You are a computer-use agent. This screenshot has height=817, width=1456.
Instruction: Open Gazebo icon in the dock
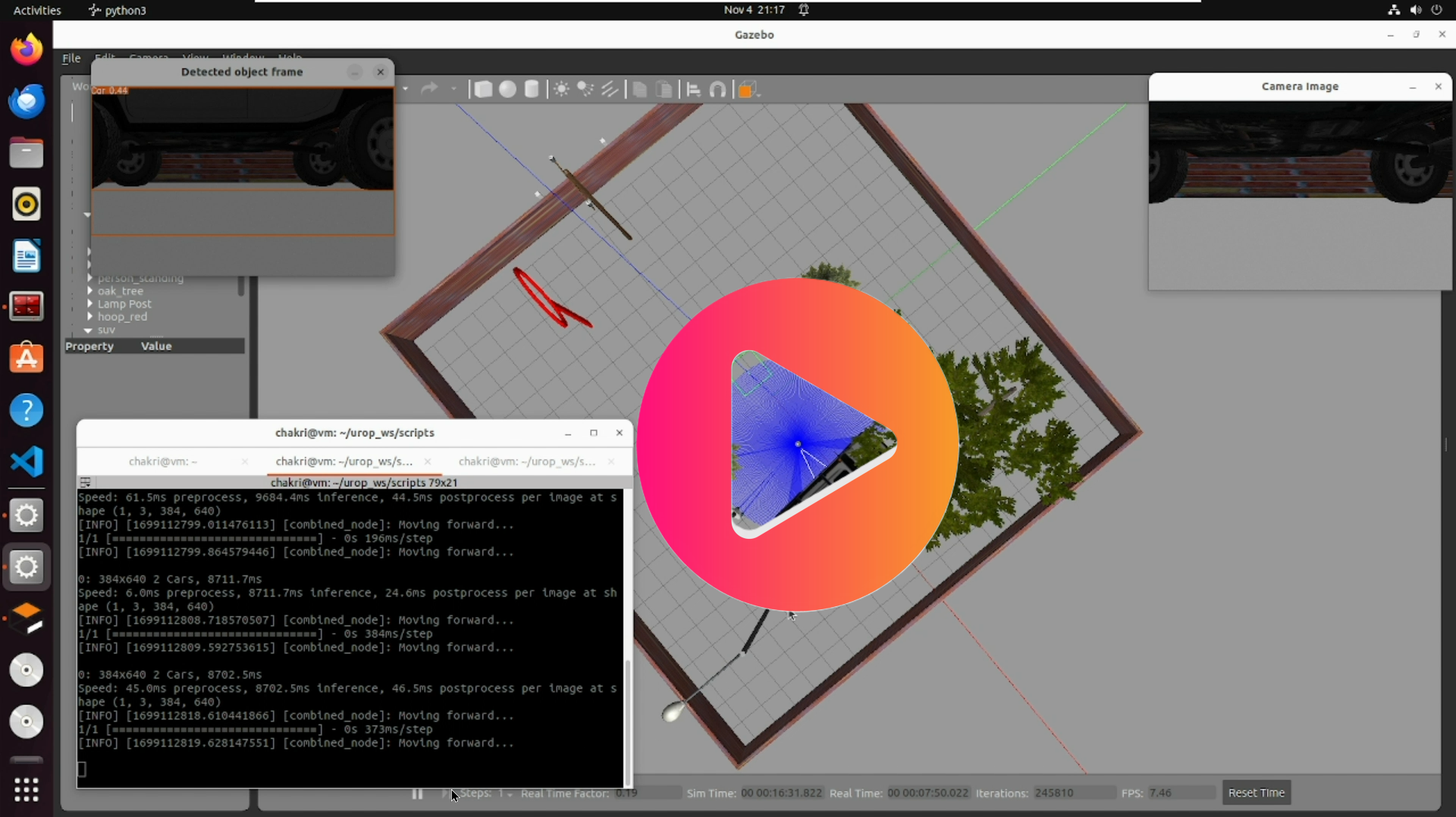point(27,618)
